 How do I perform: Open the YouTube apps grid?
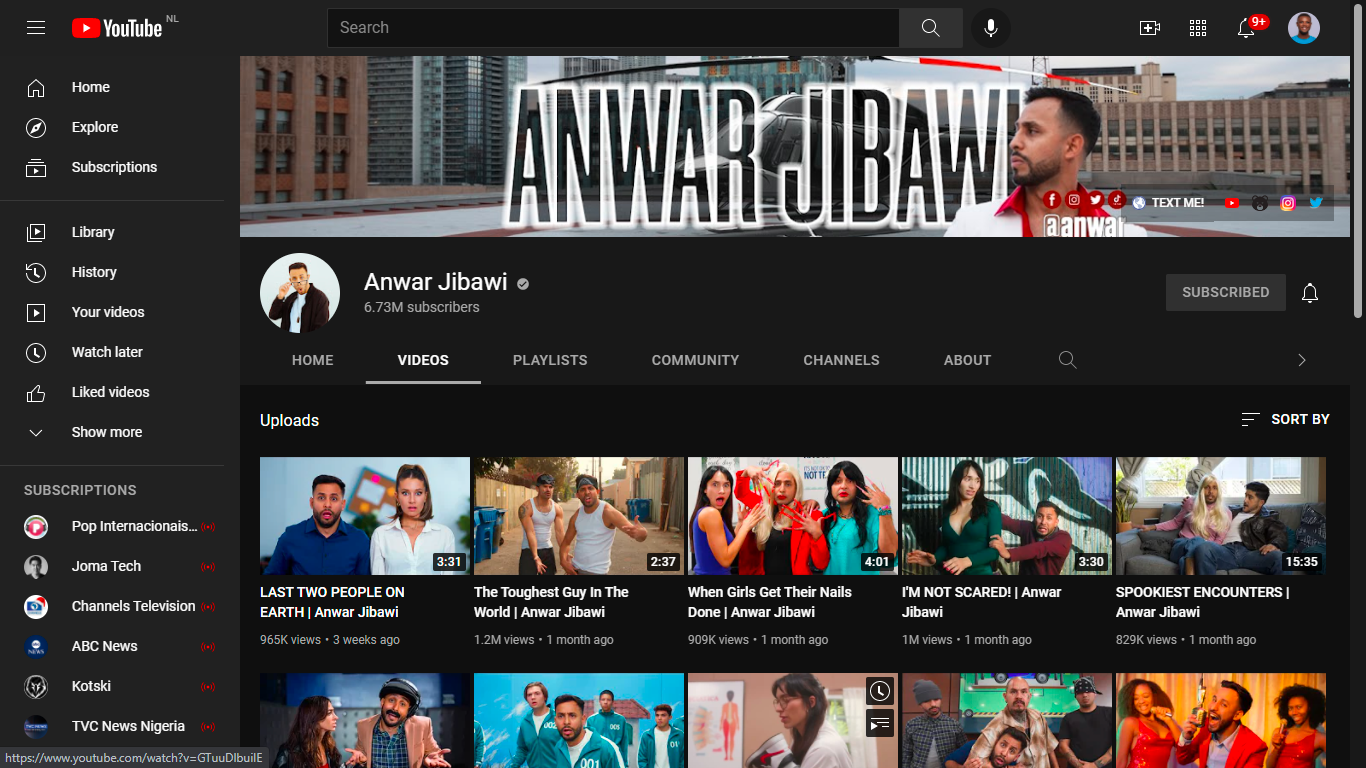pos(1198,28)
